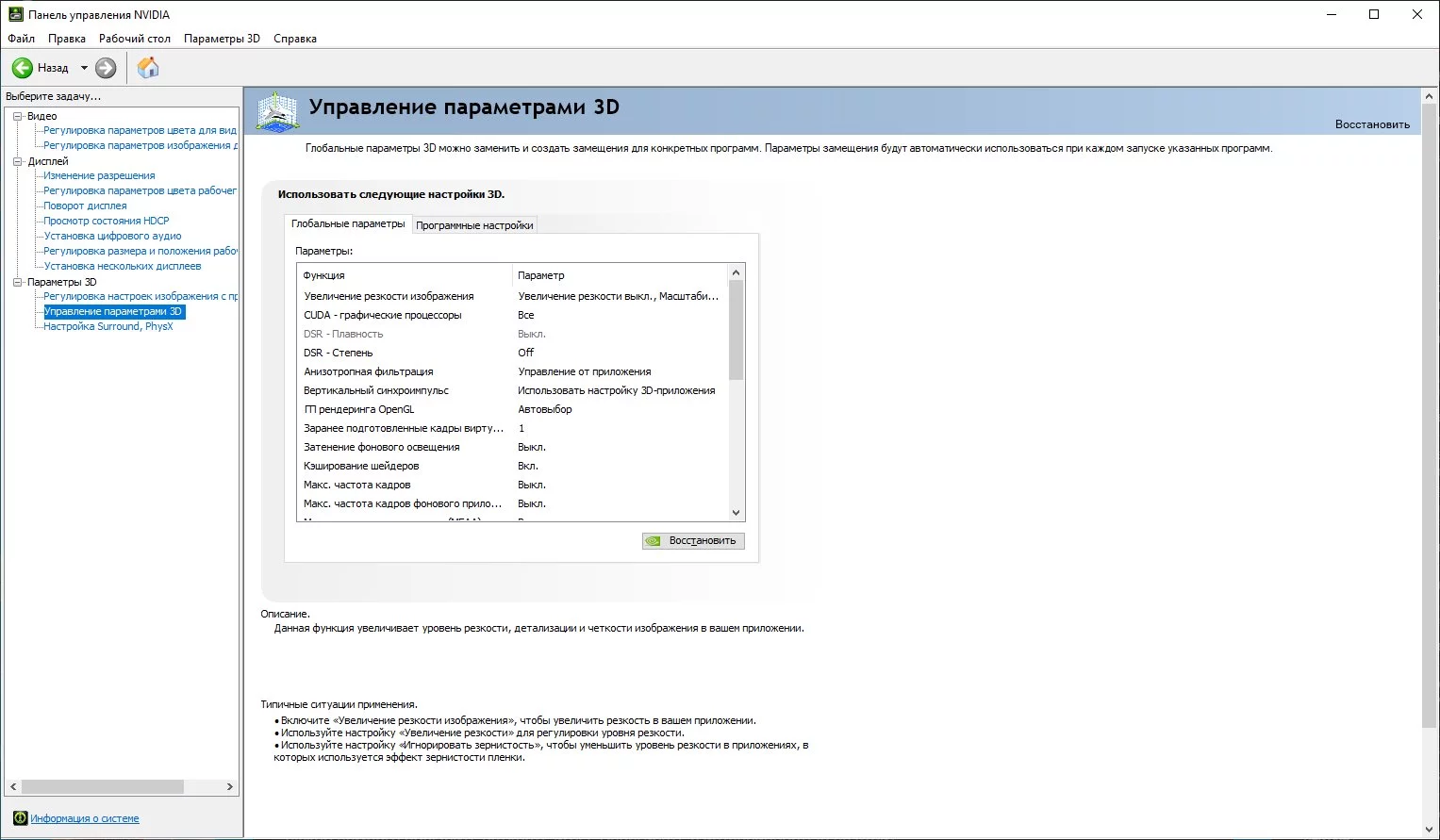Click the NVIDIA system information icon
1440x840 pixels.
(20, 817)
